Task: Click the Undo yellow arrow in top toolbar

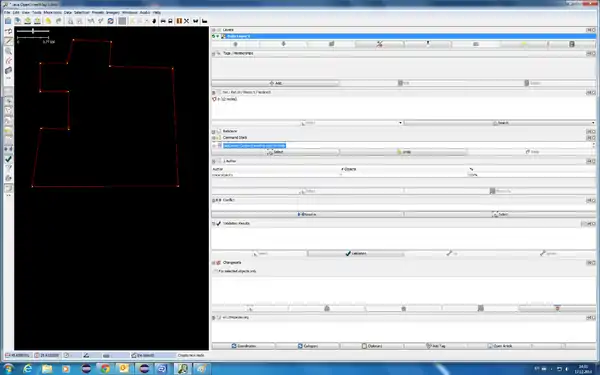Action: click(48, 21)
